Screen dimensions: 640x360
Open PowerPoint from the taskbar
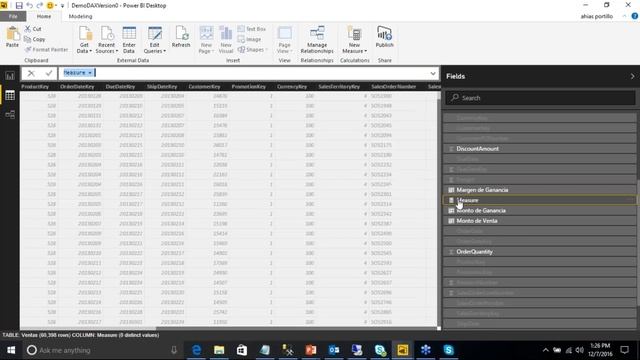pyautogui.click(x=311, y=350)
